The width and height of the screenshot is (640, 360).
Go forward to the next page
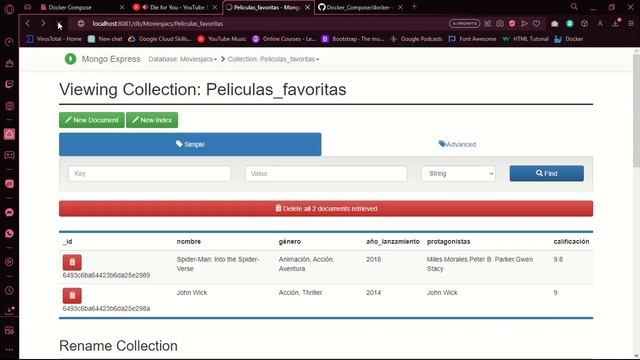pos(43,23)
